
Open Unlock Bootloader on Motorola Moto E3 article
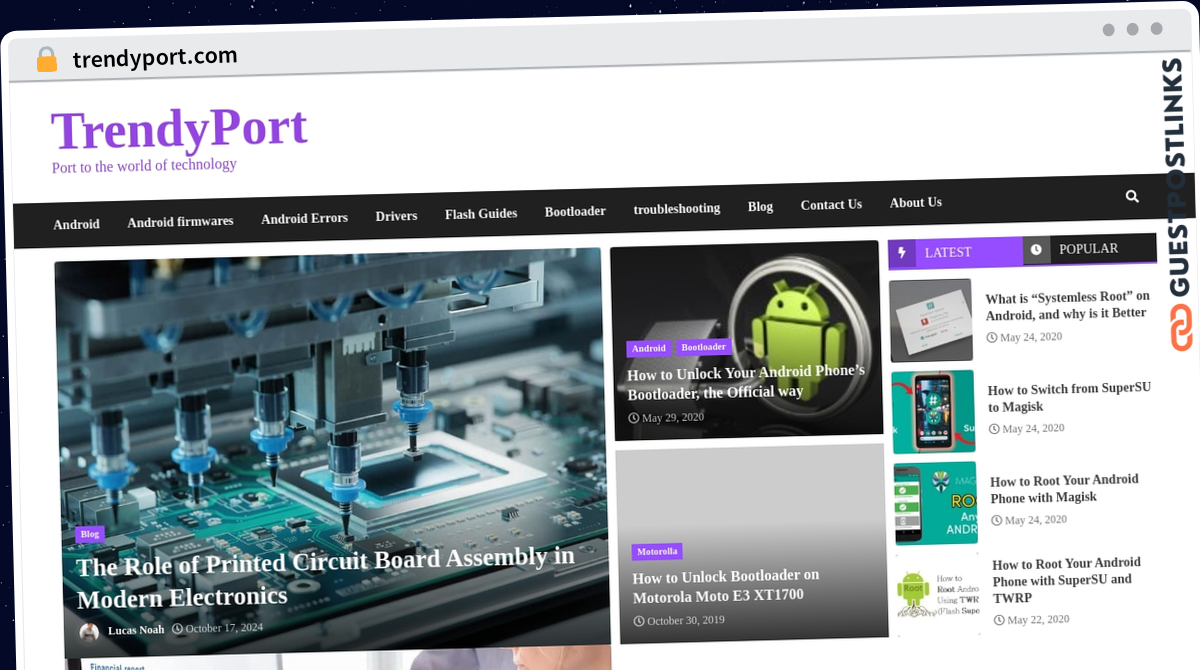click(726, 585)
